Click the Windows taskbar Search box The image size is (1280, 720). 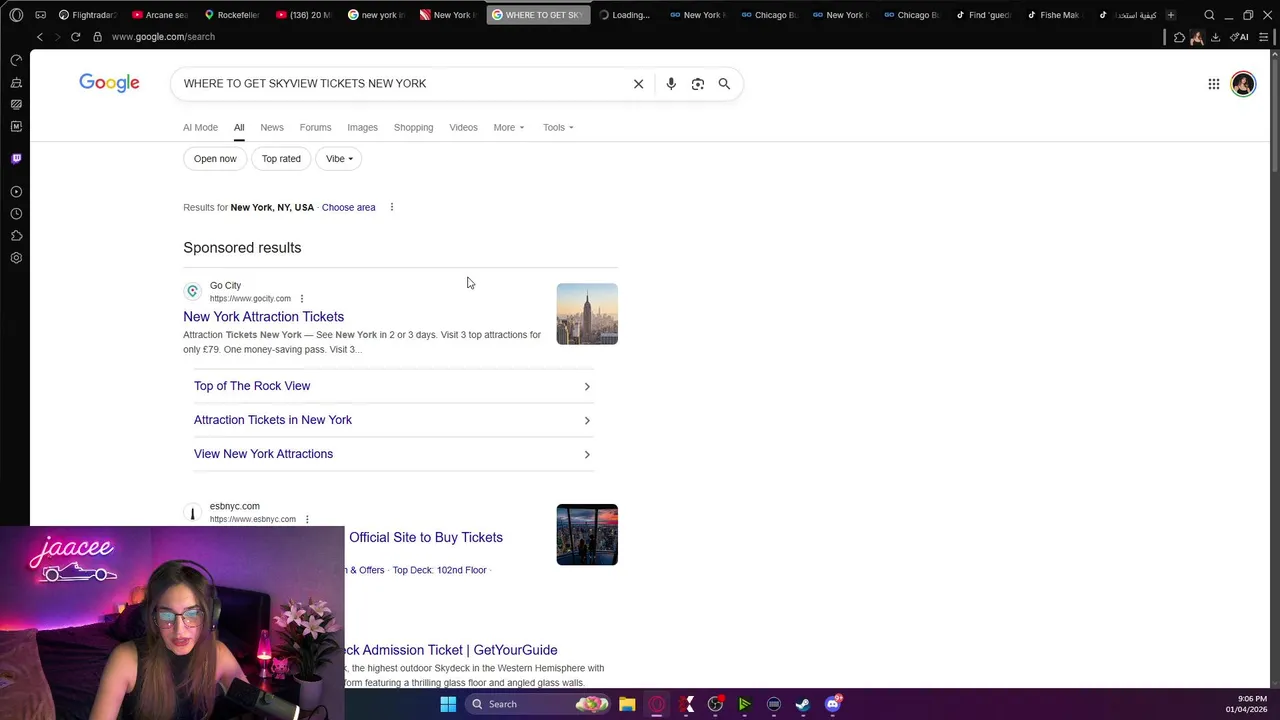(x=540, y=704)
